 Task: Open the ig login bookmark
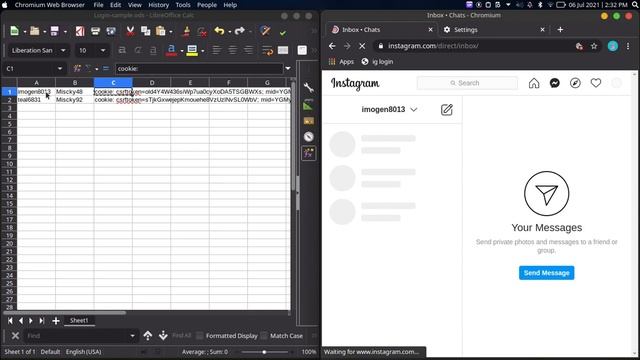pos(378,62)
